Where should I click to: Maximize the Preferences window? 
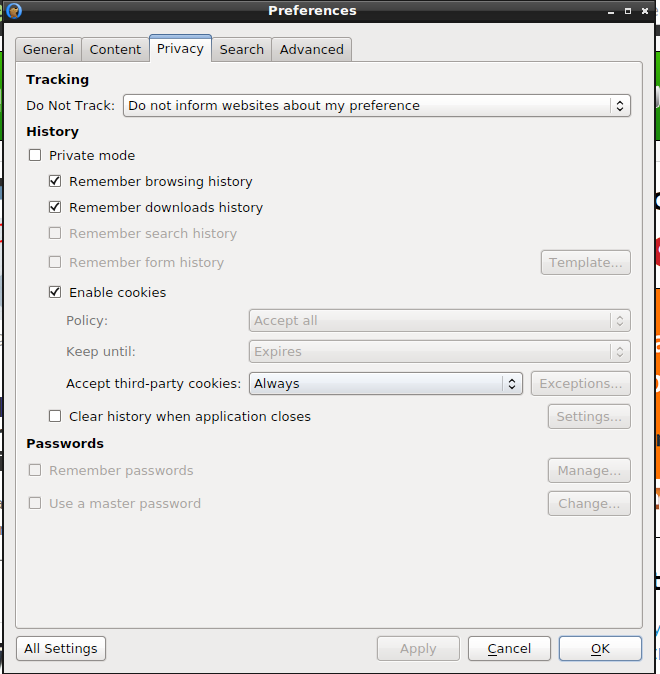628,11
